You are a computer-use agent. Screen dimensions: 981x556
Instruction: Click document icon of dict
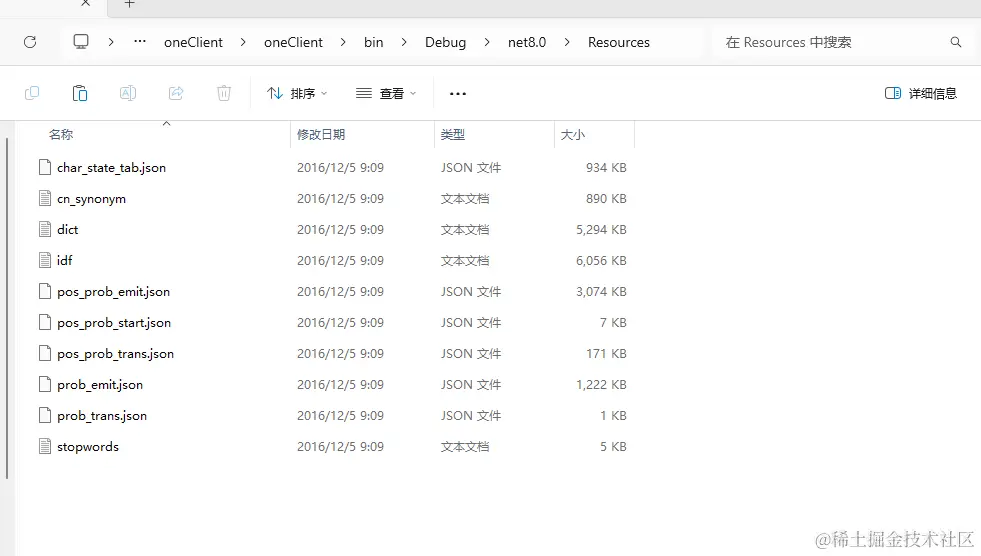click(44, 229)
